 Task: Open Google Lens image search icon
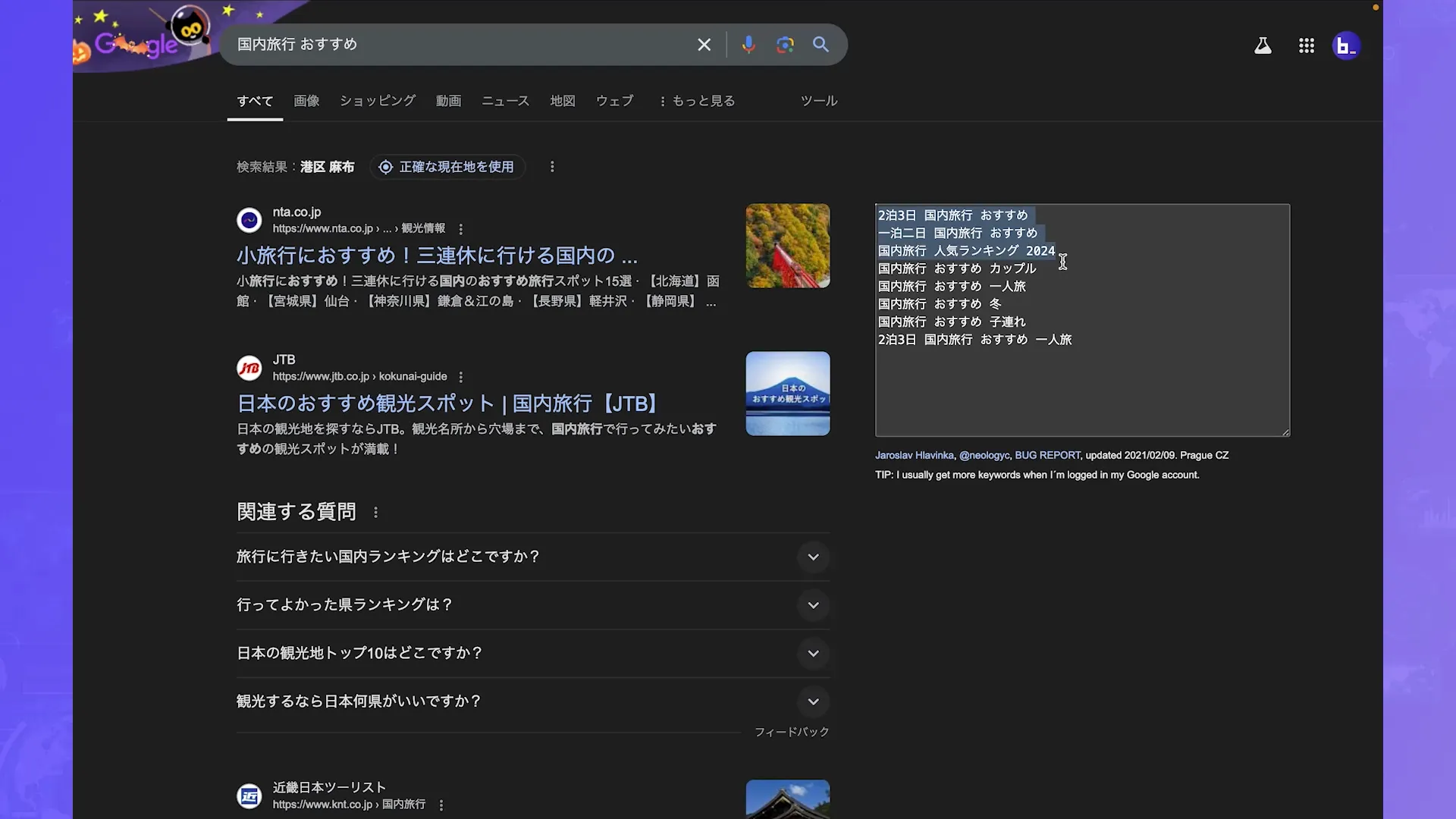pyautogui.click(x=785, y=45)
